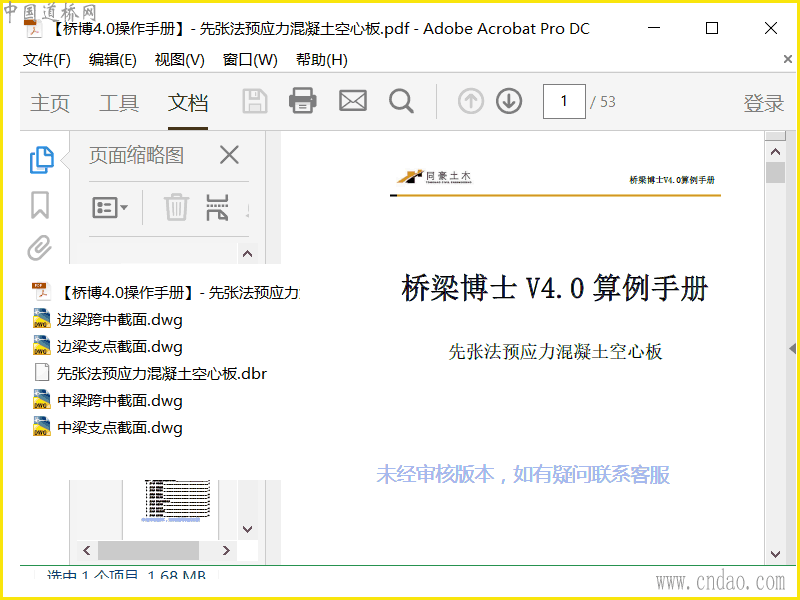Open the 窗口(W) menu
Viewport: 800px width, 600px height.
250,60
